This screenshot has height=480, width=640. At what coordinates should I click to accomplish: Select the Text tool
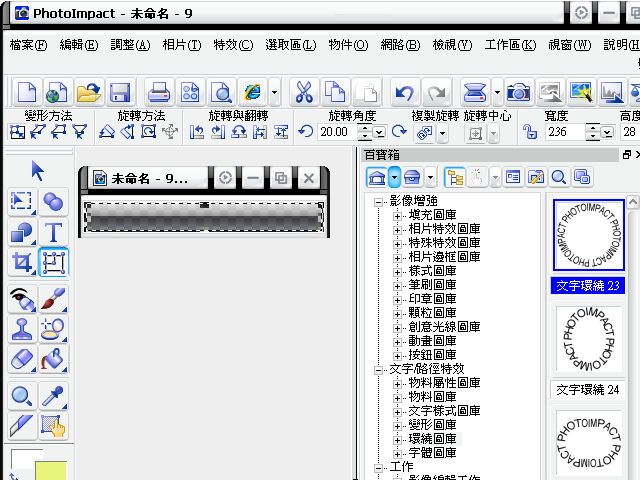(x=53, y=232)
